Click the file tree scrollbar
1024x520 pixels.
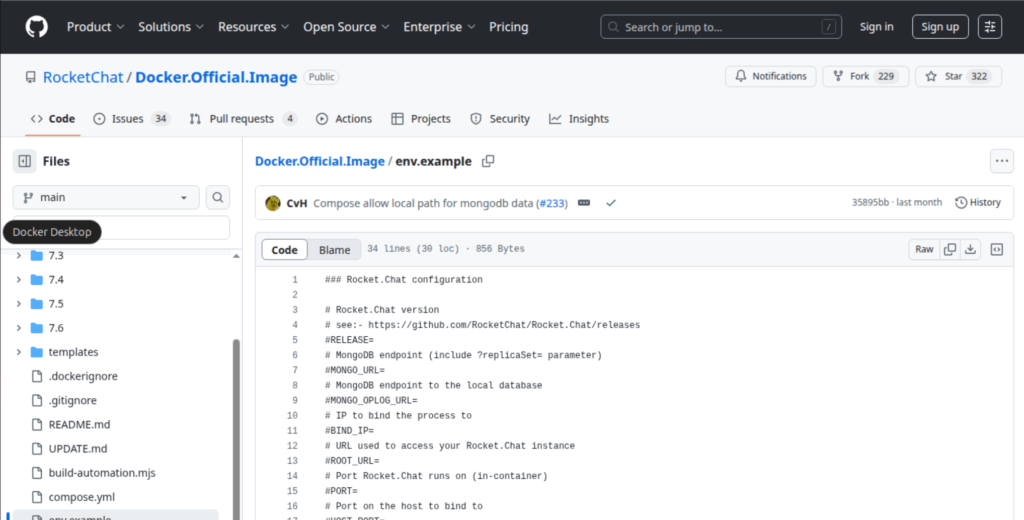(236, 428)
